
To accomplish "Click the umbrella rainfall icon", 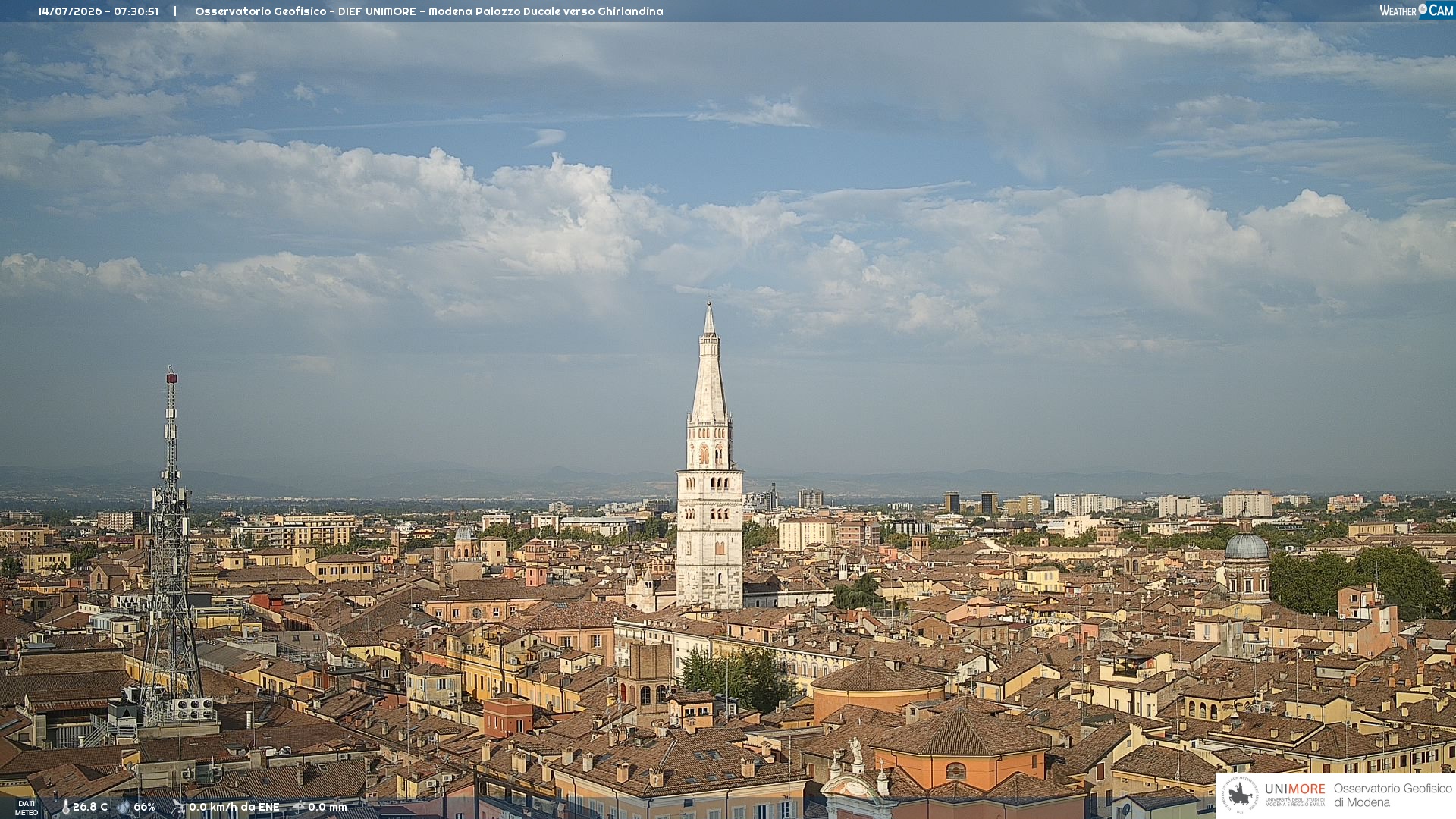I will 299,808.
